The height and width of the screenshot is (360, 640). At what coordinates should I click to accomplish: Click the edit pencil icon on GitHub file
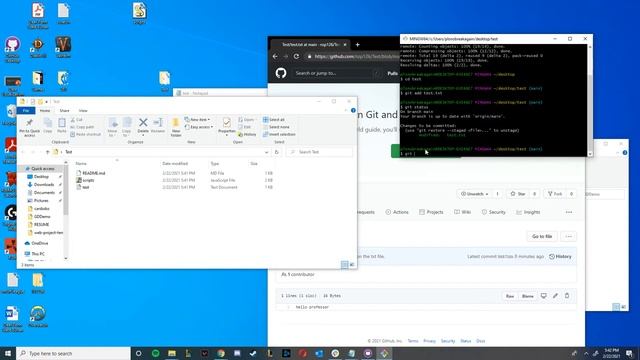(555, 296)
